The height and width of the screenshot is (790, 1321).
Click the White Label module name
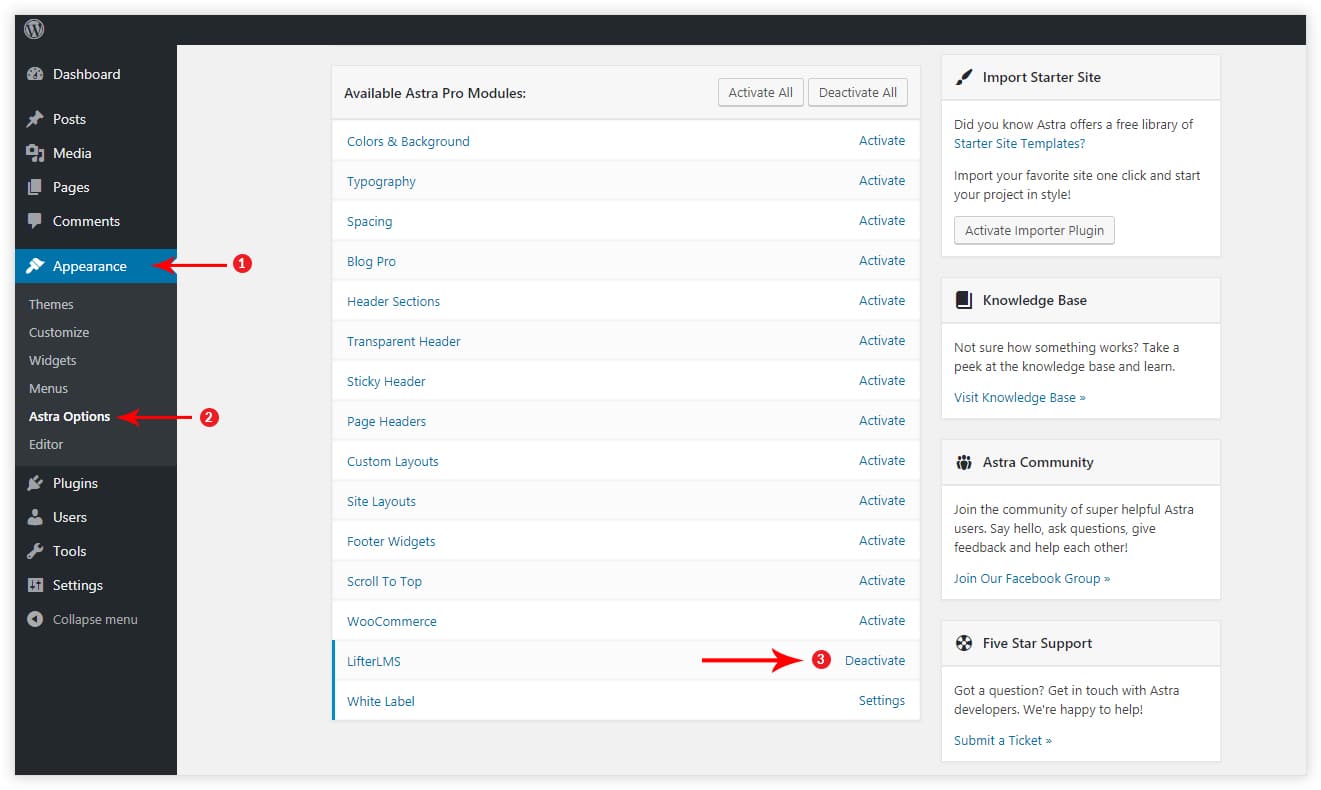point(381,701)
